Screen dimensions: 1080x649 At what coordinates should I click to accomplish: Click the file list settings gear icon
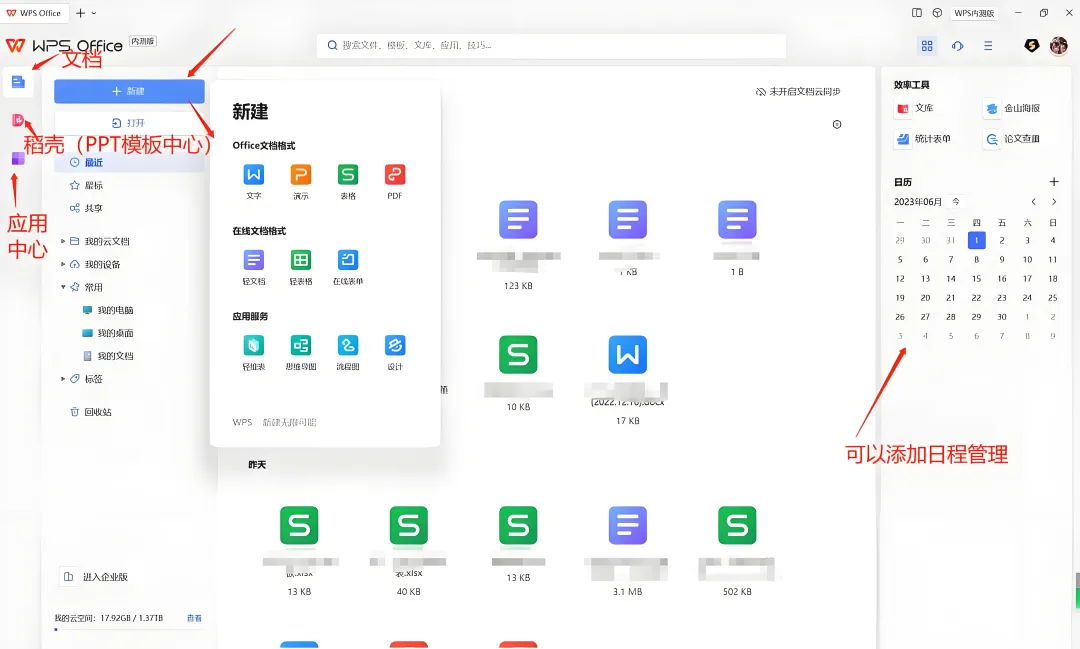(837, 125)
